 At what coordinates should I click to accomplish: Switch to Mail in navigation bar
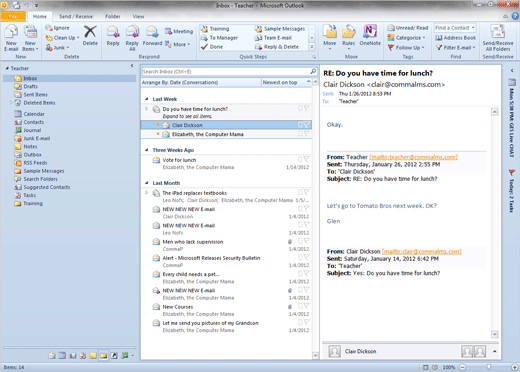(x=52, y=356)
